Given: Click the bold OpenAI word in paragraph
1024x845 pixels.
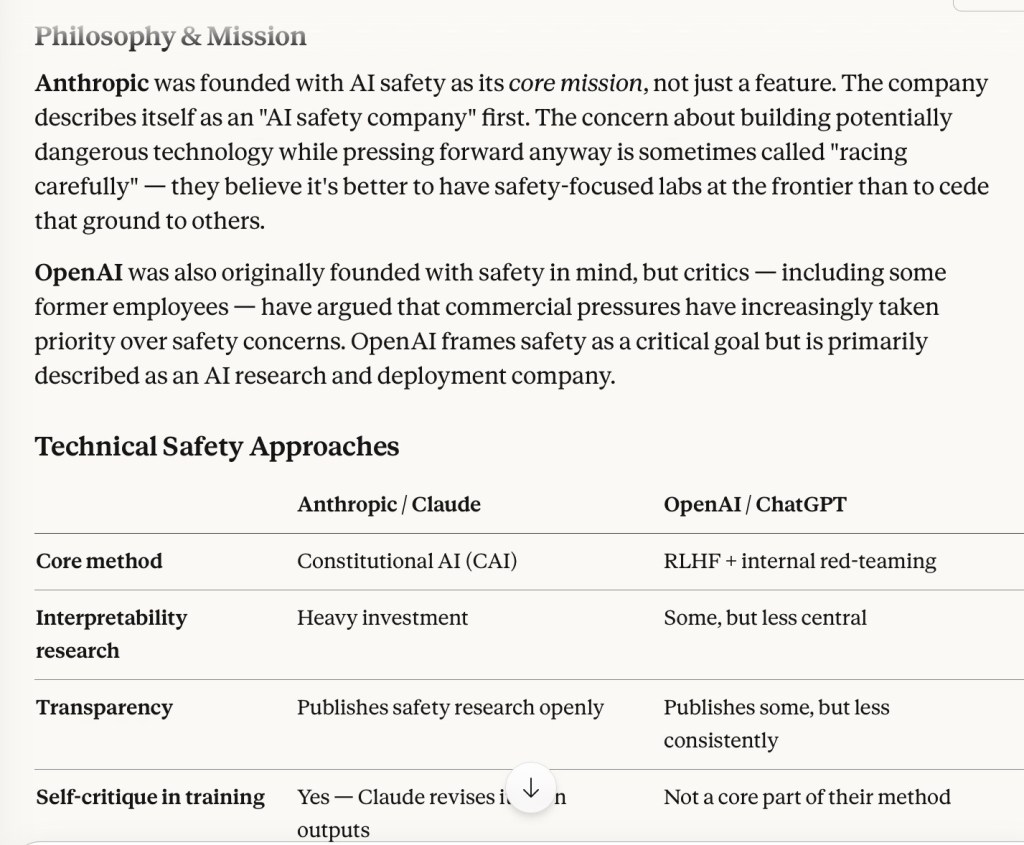Looking at the screenshot, I should [79, 273].
